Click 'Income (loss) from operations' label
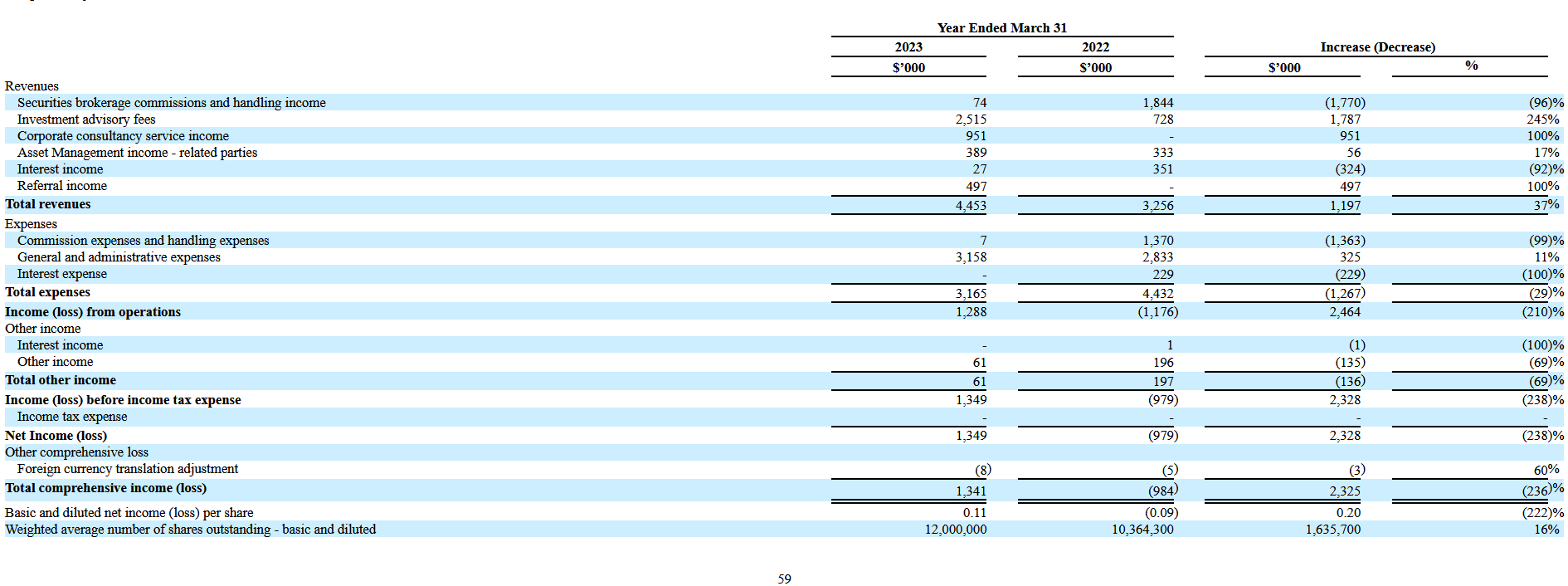Screen dimensions: 1568x586 point(93,312)
